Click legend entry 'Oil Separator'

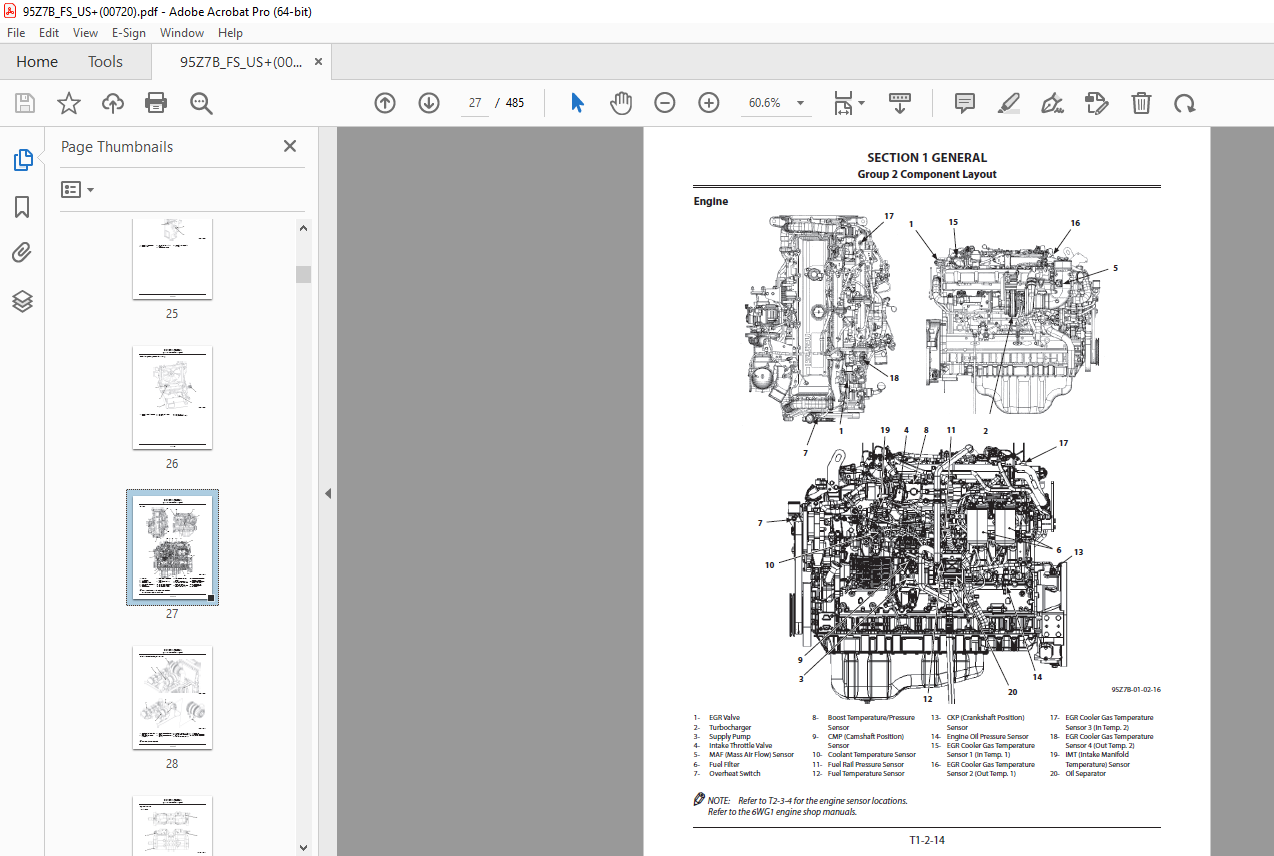(1086, 773)
